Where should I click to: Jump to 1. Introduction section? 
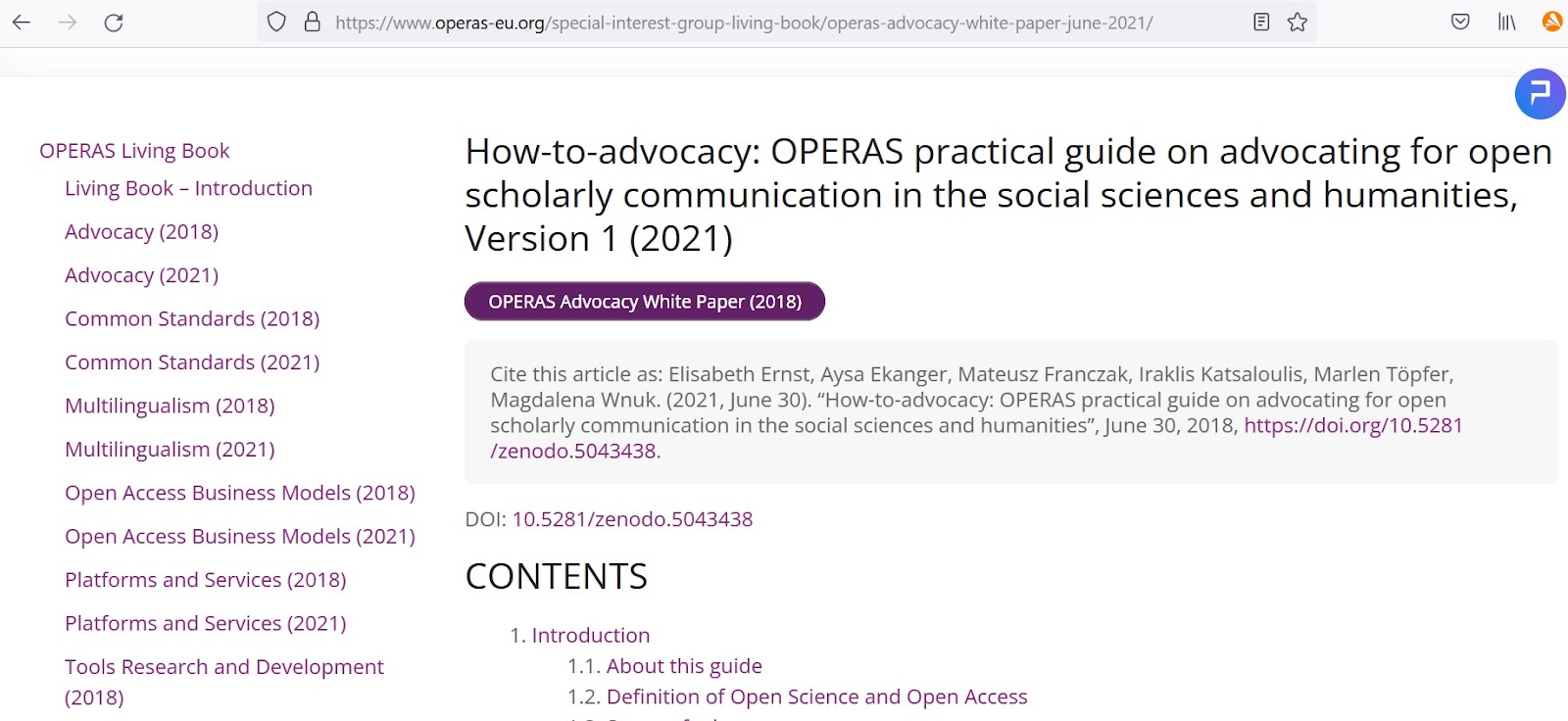click(x=590, y=636)
